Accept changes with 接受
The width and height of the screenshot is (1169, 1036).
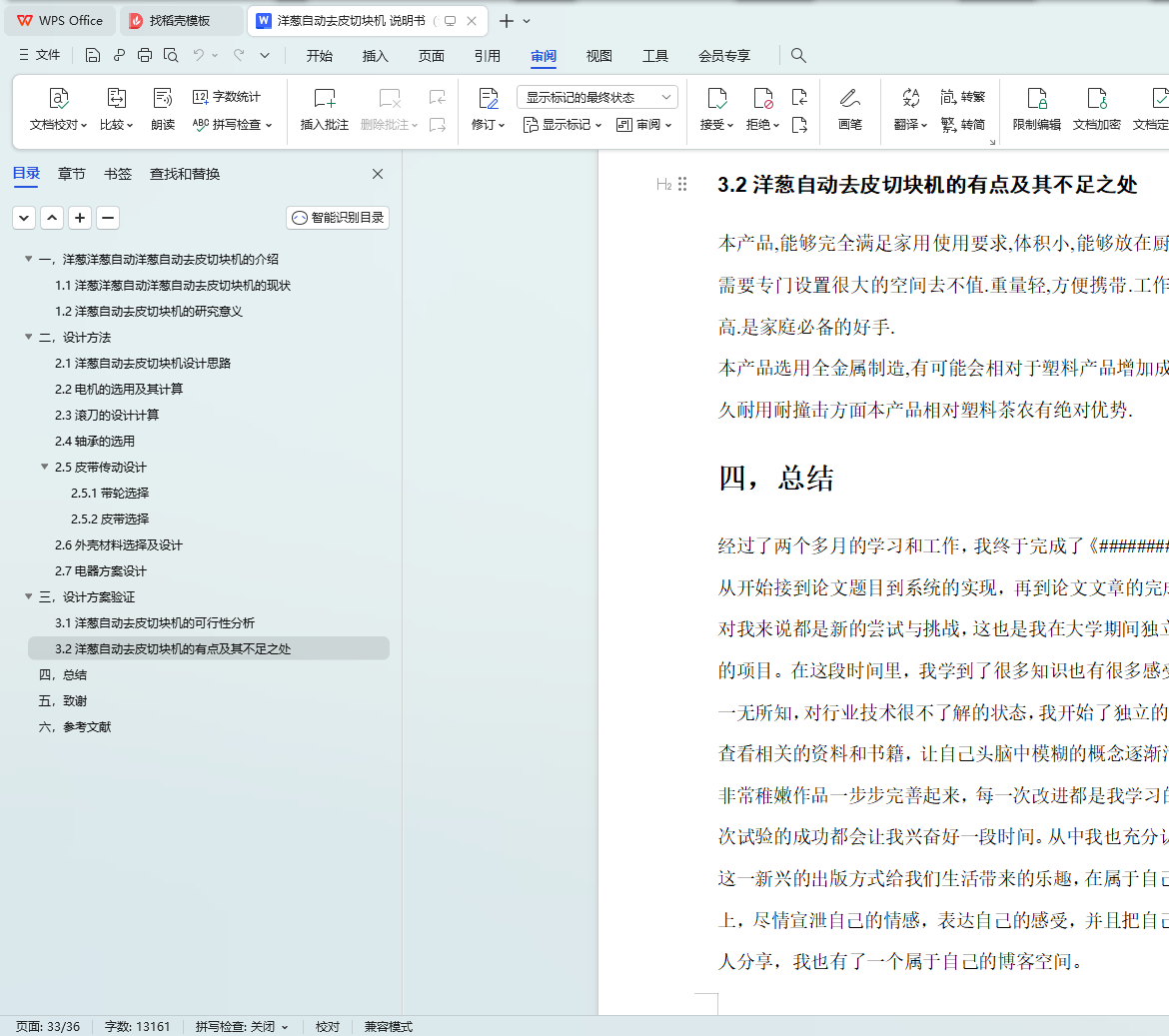[x=716, y=109]
